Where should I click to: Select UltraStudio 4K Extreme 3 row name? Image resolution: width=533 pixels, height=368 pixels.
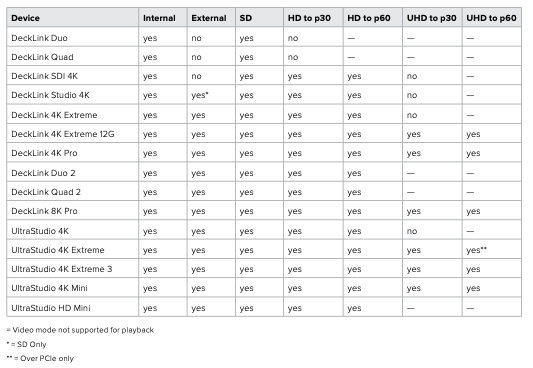pyautogui.click(x=62, y=269)
